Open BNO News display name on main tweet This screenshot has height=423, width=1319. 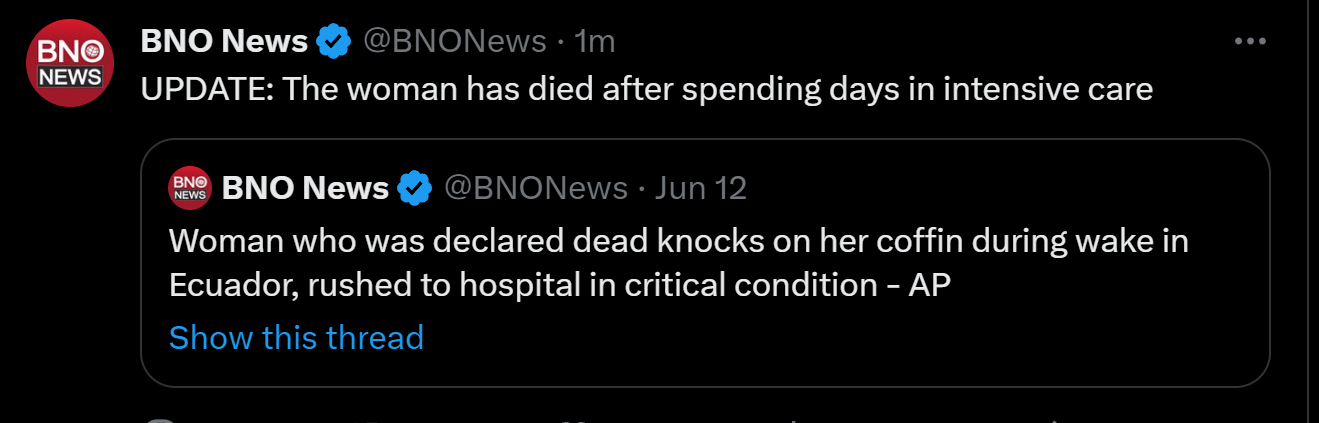(x=224, y=41)
